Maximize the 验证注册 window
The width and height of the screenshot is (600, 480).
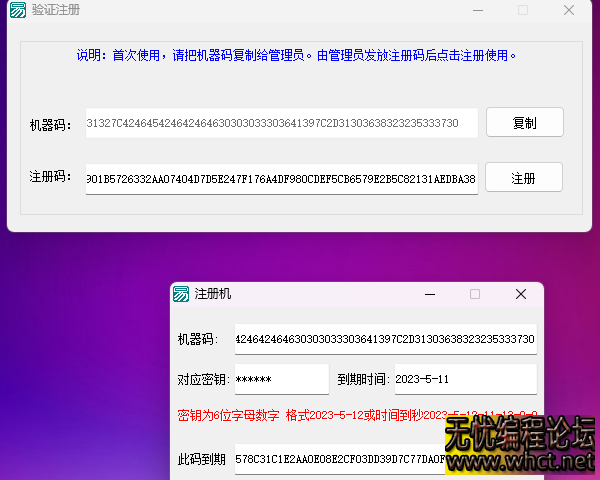tap(523, 10)
